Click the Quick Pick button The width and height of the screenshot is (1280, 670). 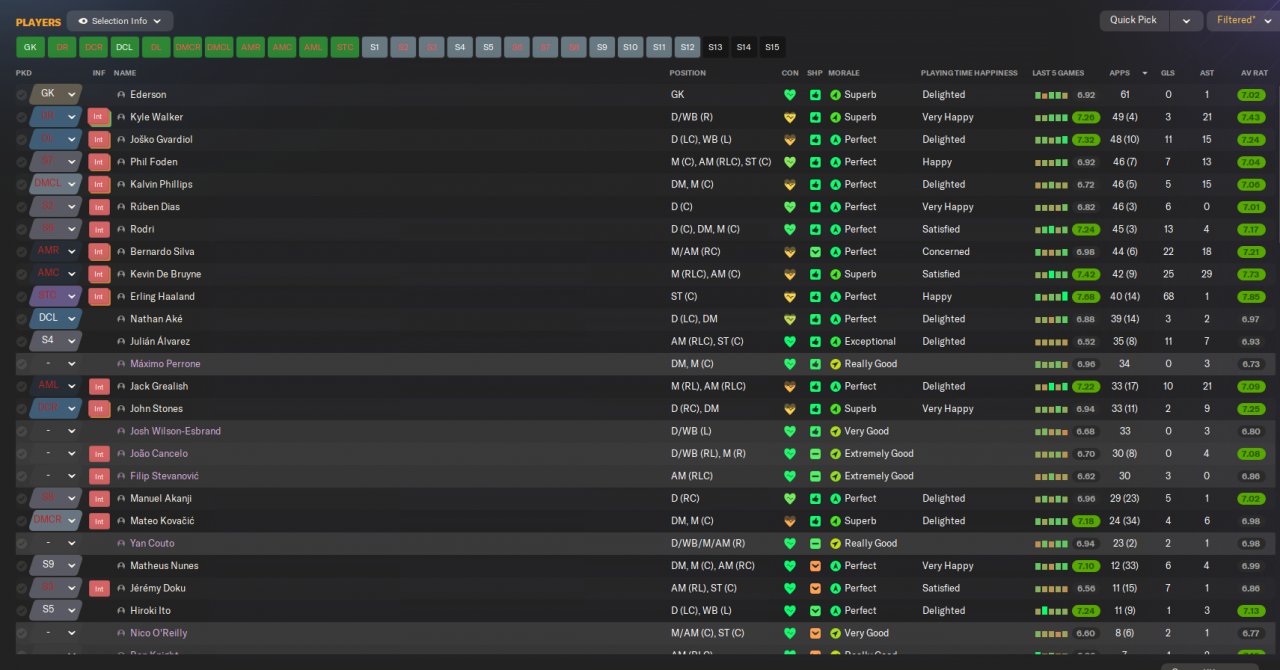coord(1134,20)
